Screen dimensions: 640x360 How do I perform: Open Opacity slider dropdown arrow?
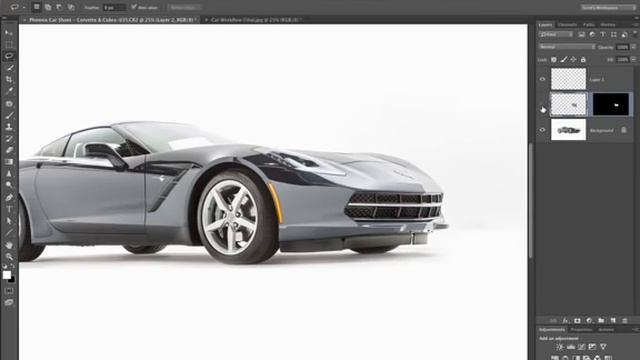pyautogui.click(x=633, y=47)
